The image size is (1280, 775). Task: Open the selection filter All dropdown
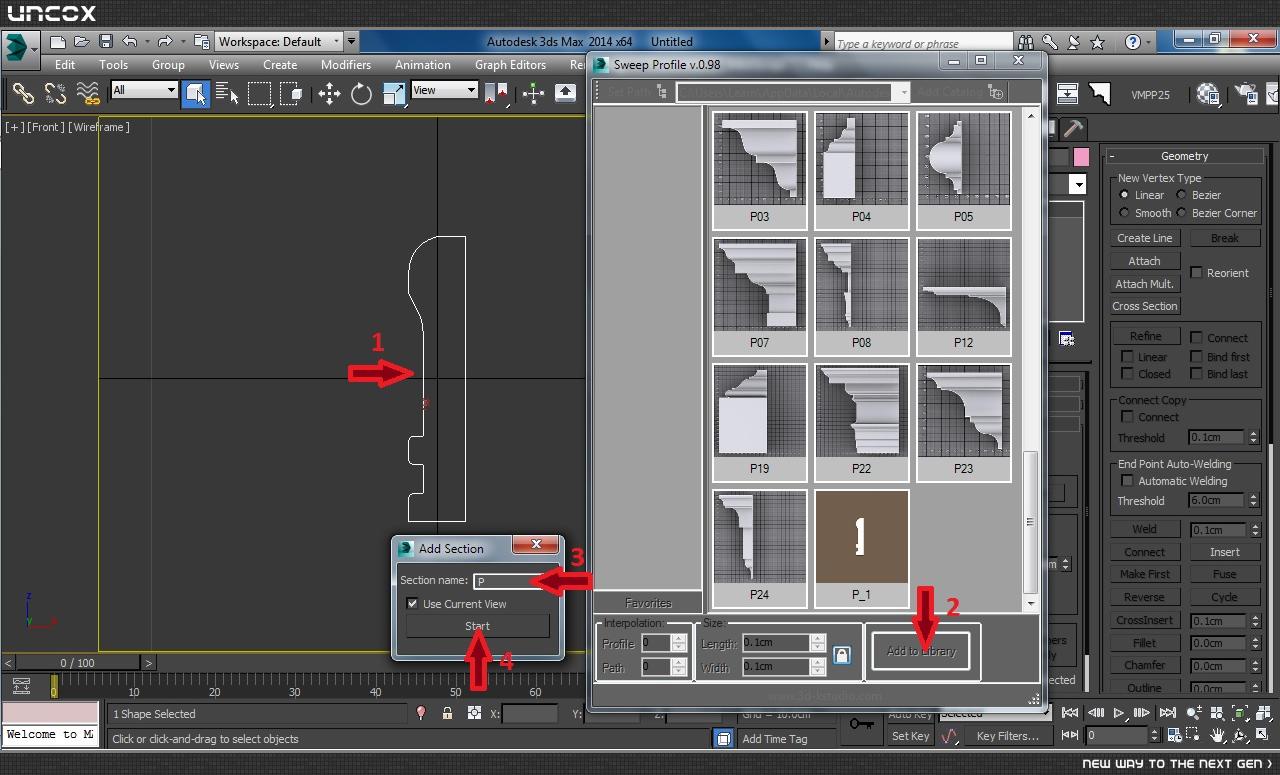(x=144, y=90)
